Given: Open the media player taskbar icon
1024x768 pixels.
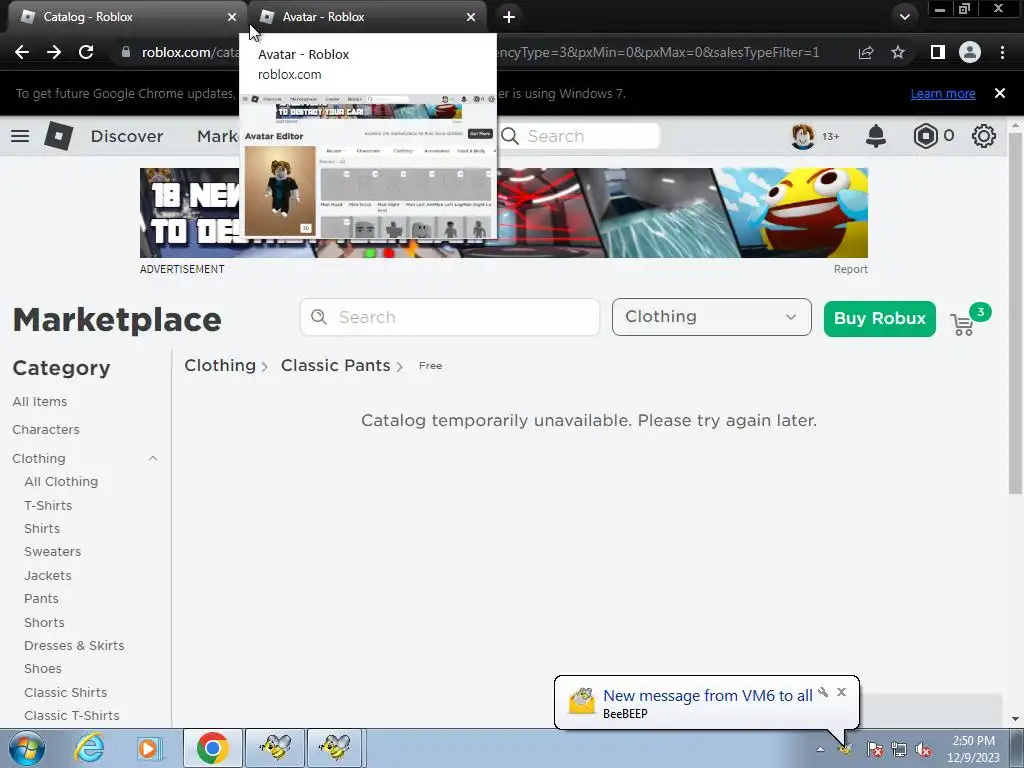Looking at the screenshot, I should (148, 748).
